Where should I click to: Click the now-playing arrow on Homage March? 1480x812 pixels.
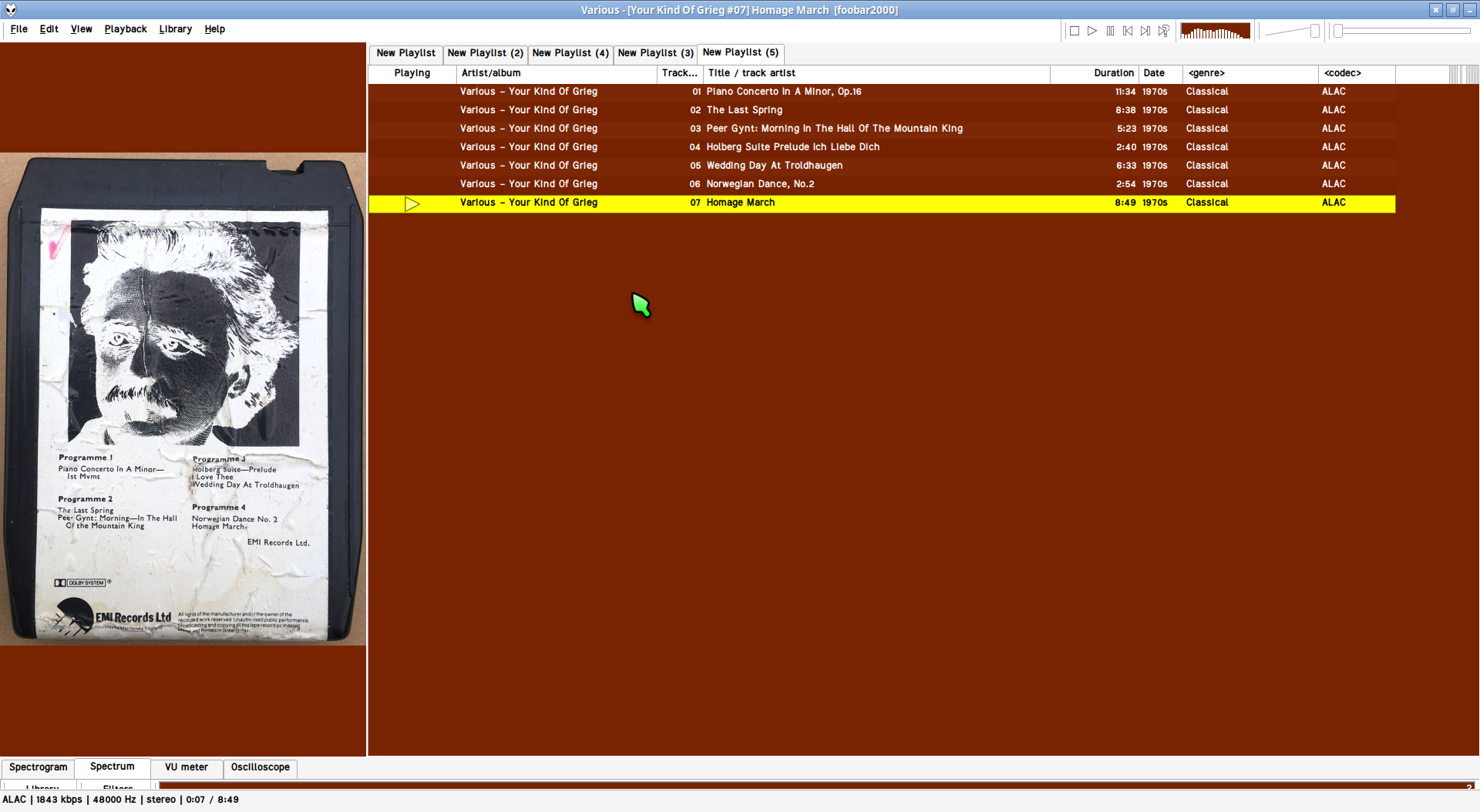pyautogui.click(x=412, y=203)
